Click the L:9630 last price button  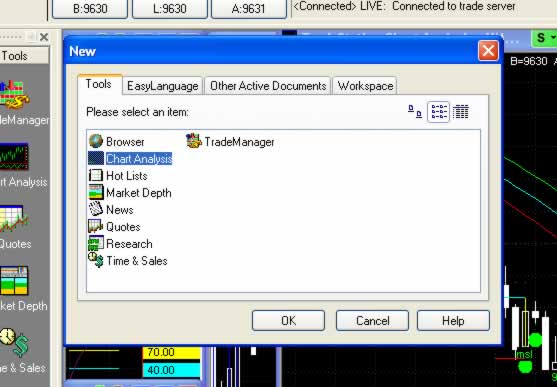pos(170,9)
